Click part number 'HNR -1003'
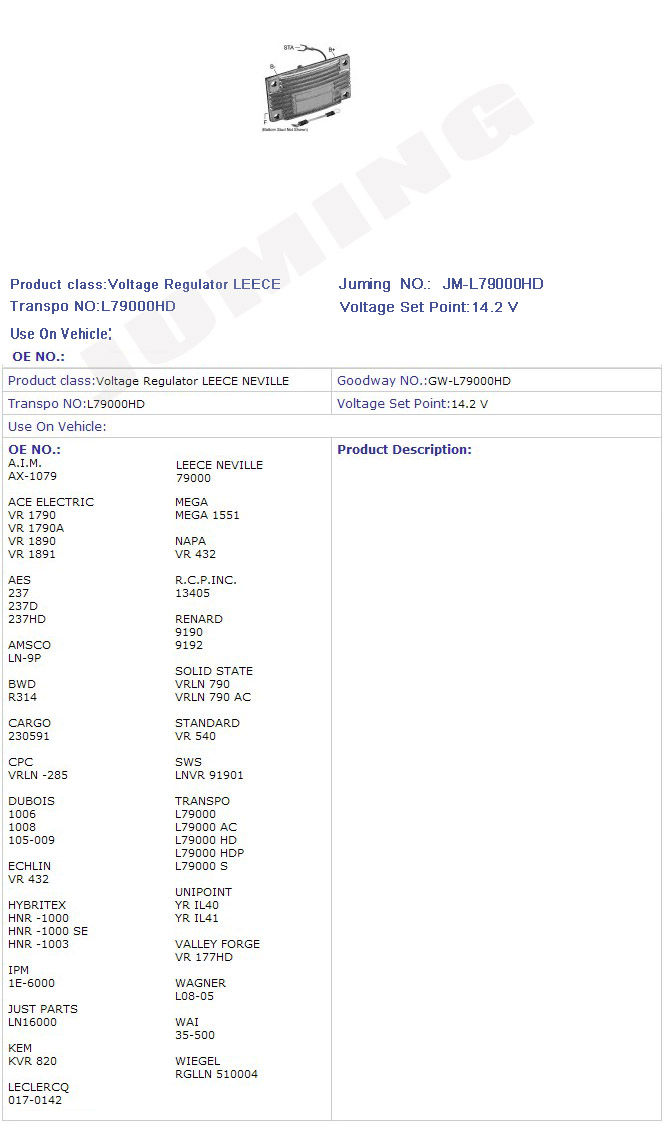This screenshot has height=1124, width=668. (39, 944)
